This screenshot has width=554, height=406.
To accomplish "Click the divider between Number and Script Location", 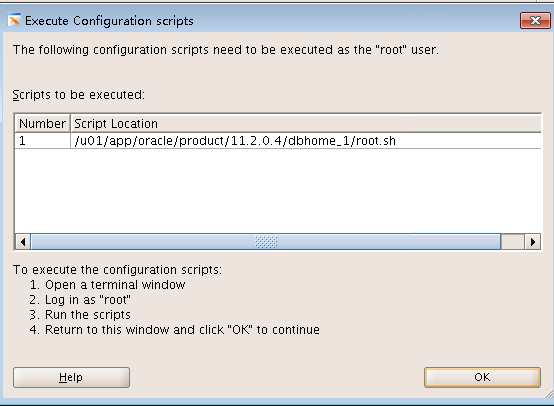I will (x=70, y=124).
